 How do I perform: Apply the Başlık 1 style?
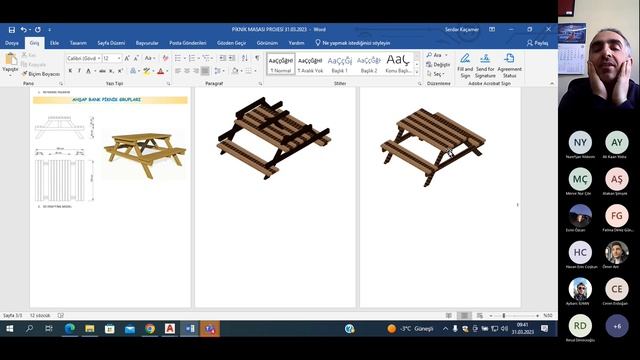[340, 64]
